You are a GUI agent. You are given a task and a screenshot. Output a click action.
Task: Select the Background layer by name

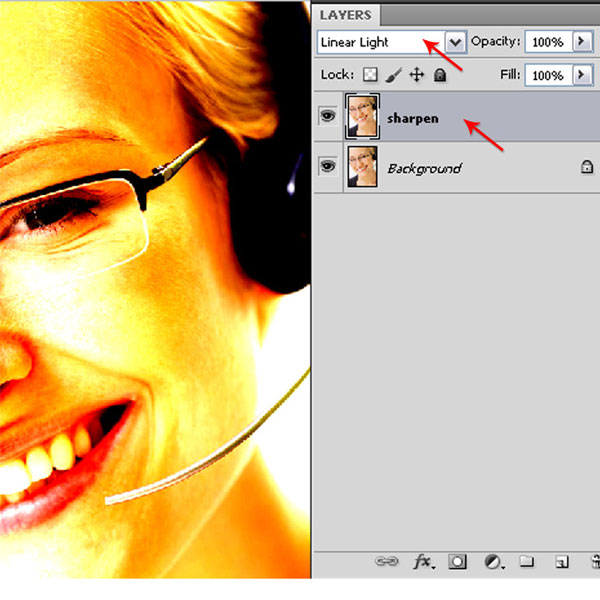(424, 168)
